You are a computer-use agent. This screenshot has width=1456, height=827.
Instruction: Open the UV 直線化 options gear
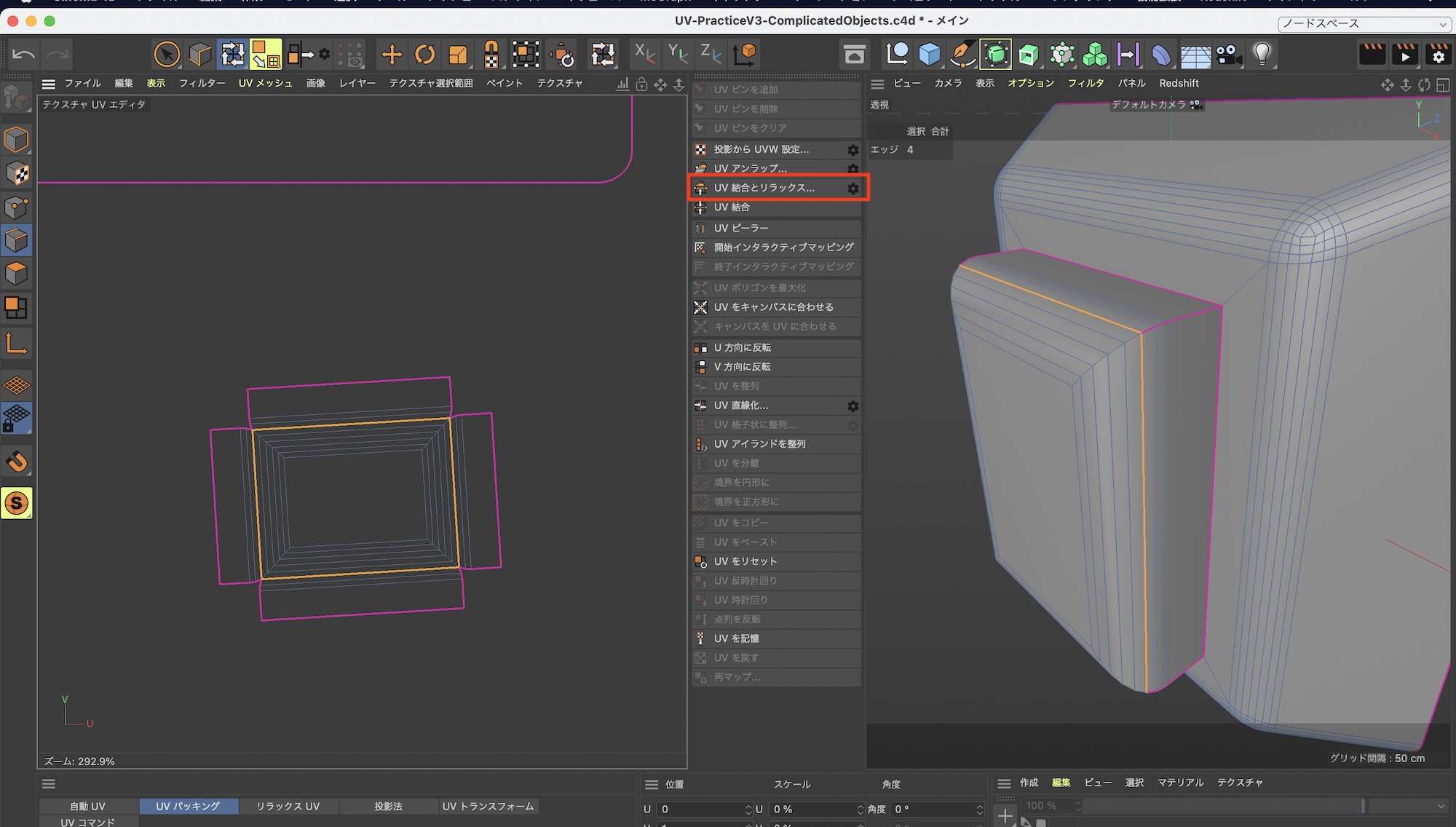click(x=852, y=405)
